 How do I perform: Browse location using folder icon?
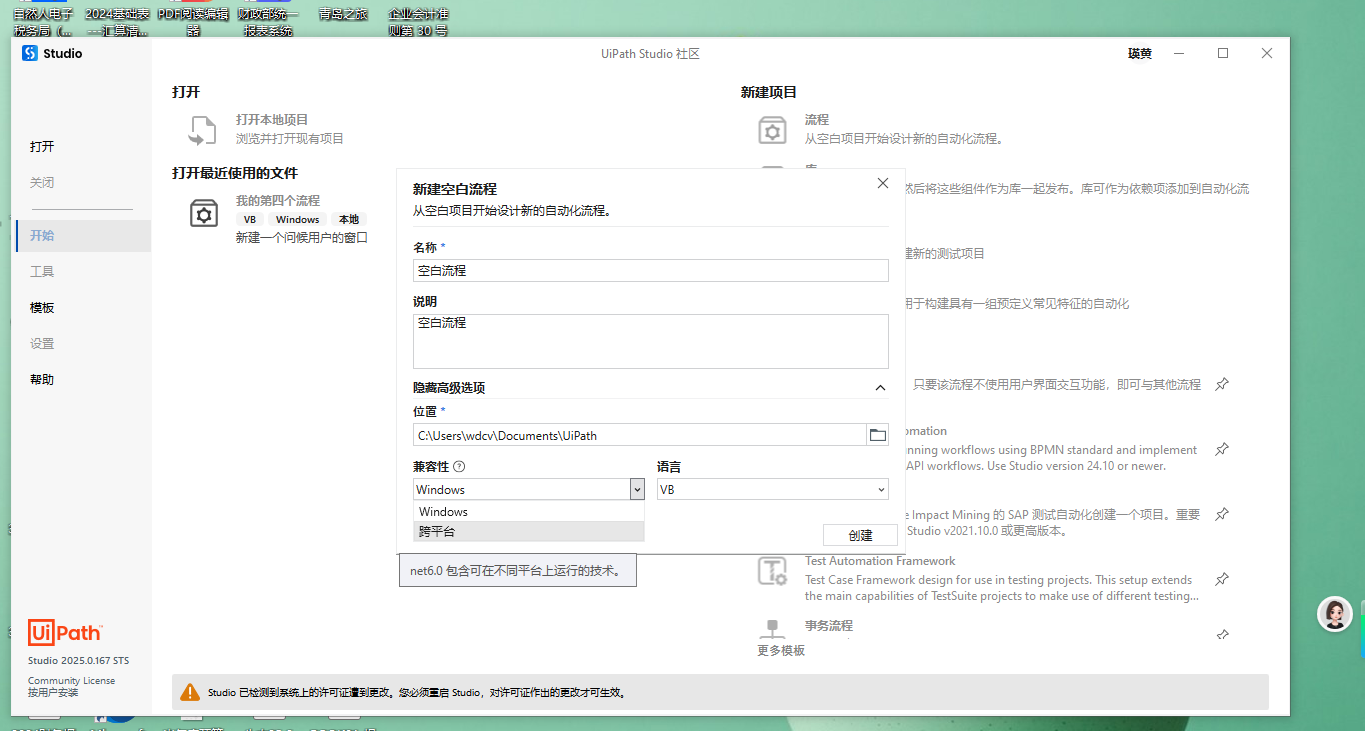[x=877, y=435]
